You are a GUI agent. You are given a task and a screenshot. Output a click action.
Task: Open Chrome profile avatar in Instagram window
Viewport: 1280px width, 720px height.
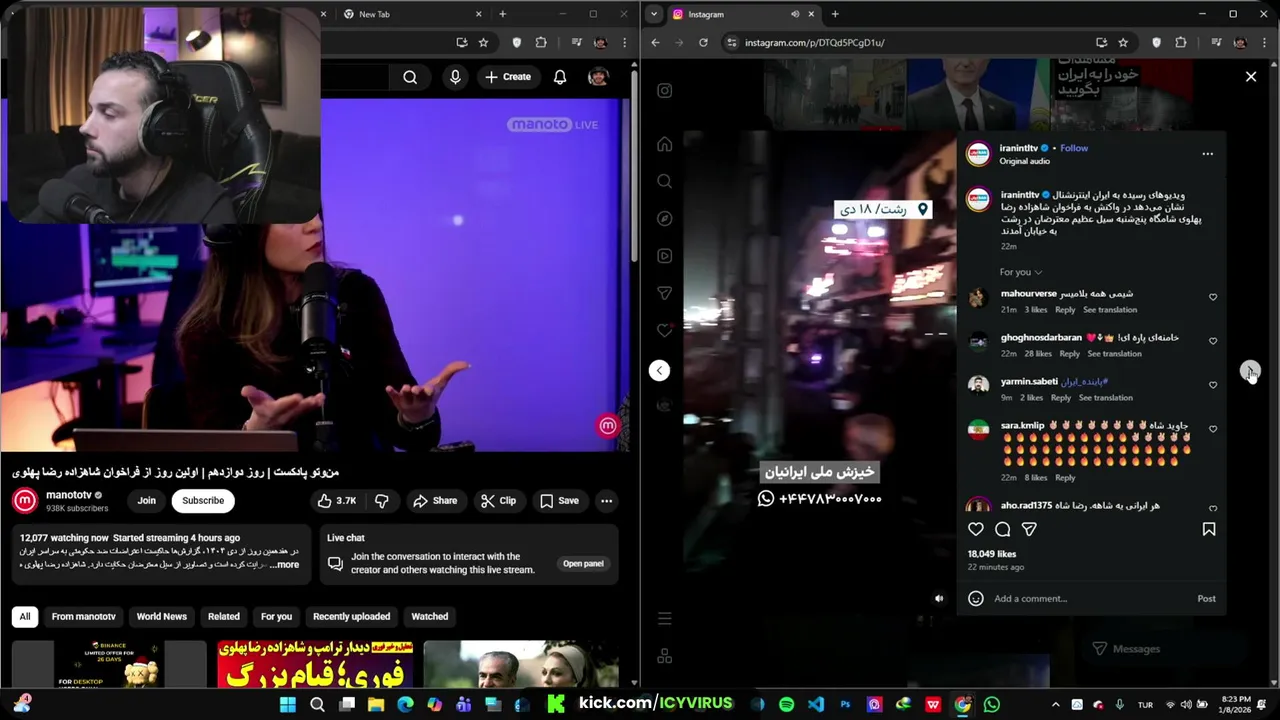click(1240, 42)
